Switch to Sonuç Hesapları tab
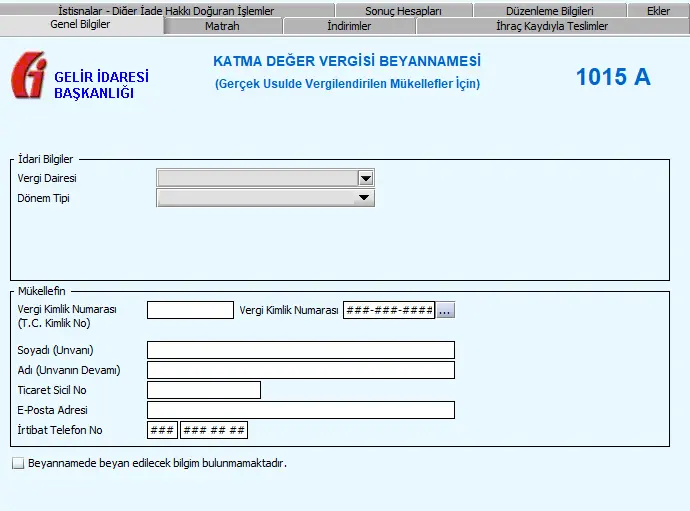The height and width of the screenshot is (511, 690). tap(404, 11)
